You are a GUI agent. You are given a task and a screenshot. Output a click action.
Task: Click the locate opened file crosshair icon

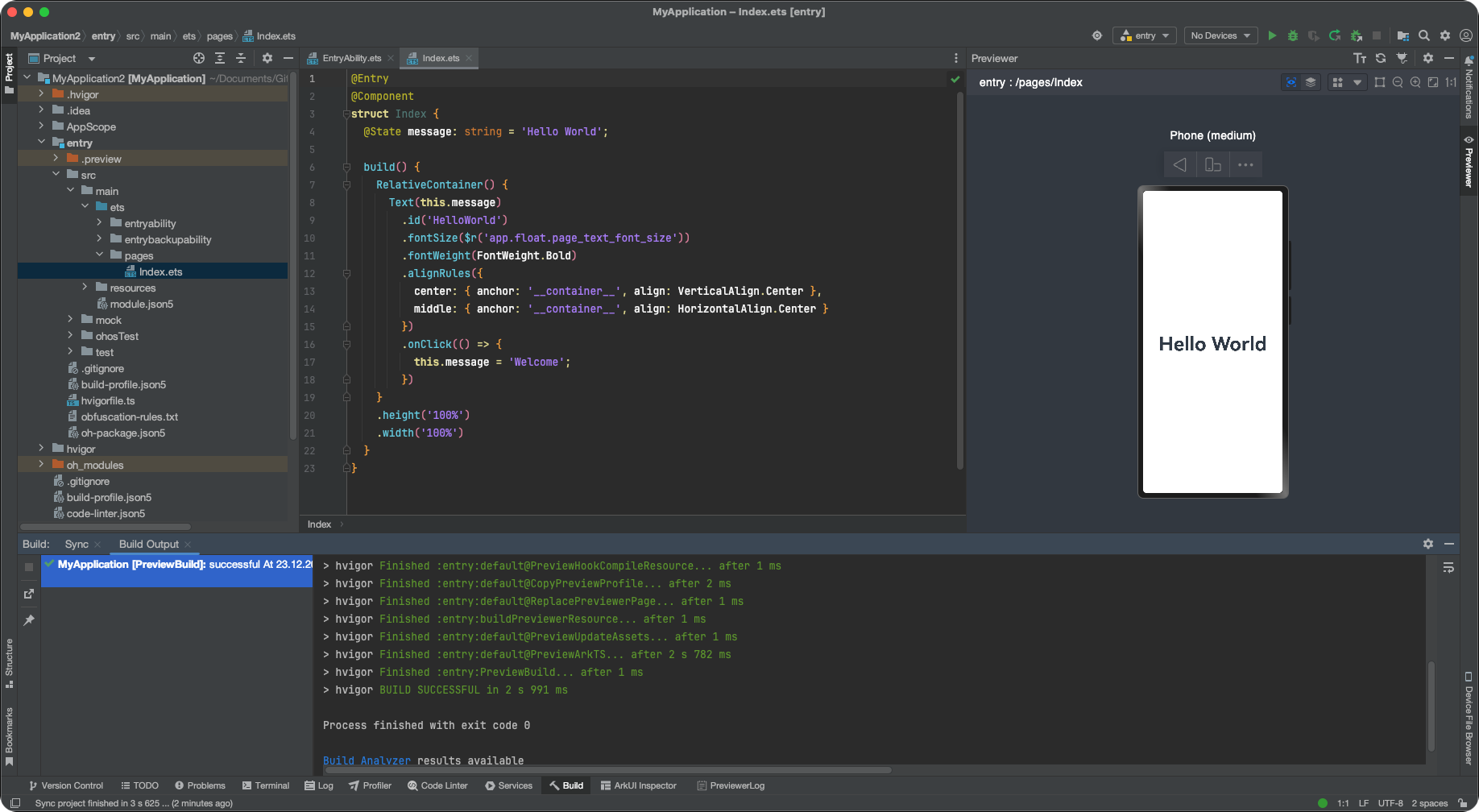[x=199, y=58]
